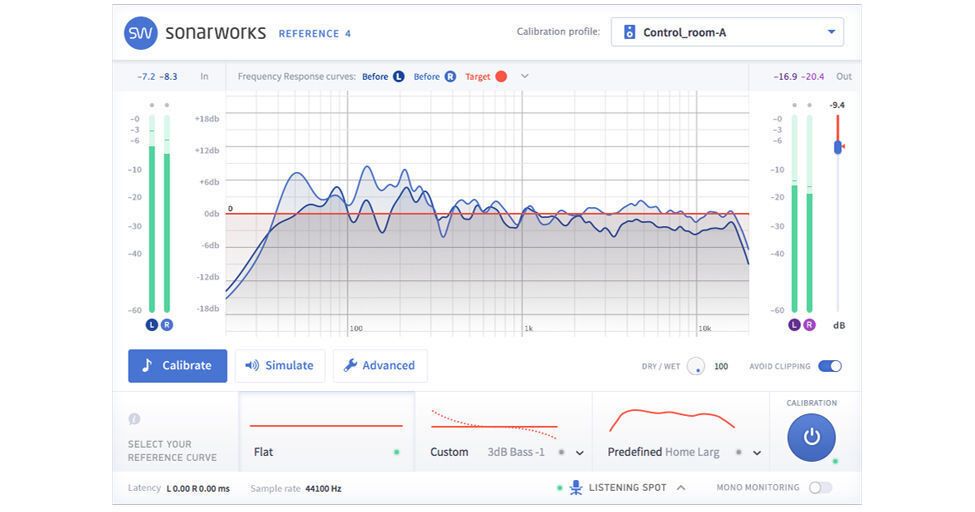This screenshot has height=512, width=975.
Task: Click the input level reading -7.2
Action: [x=147, y=77]
